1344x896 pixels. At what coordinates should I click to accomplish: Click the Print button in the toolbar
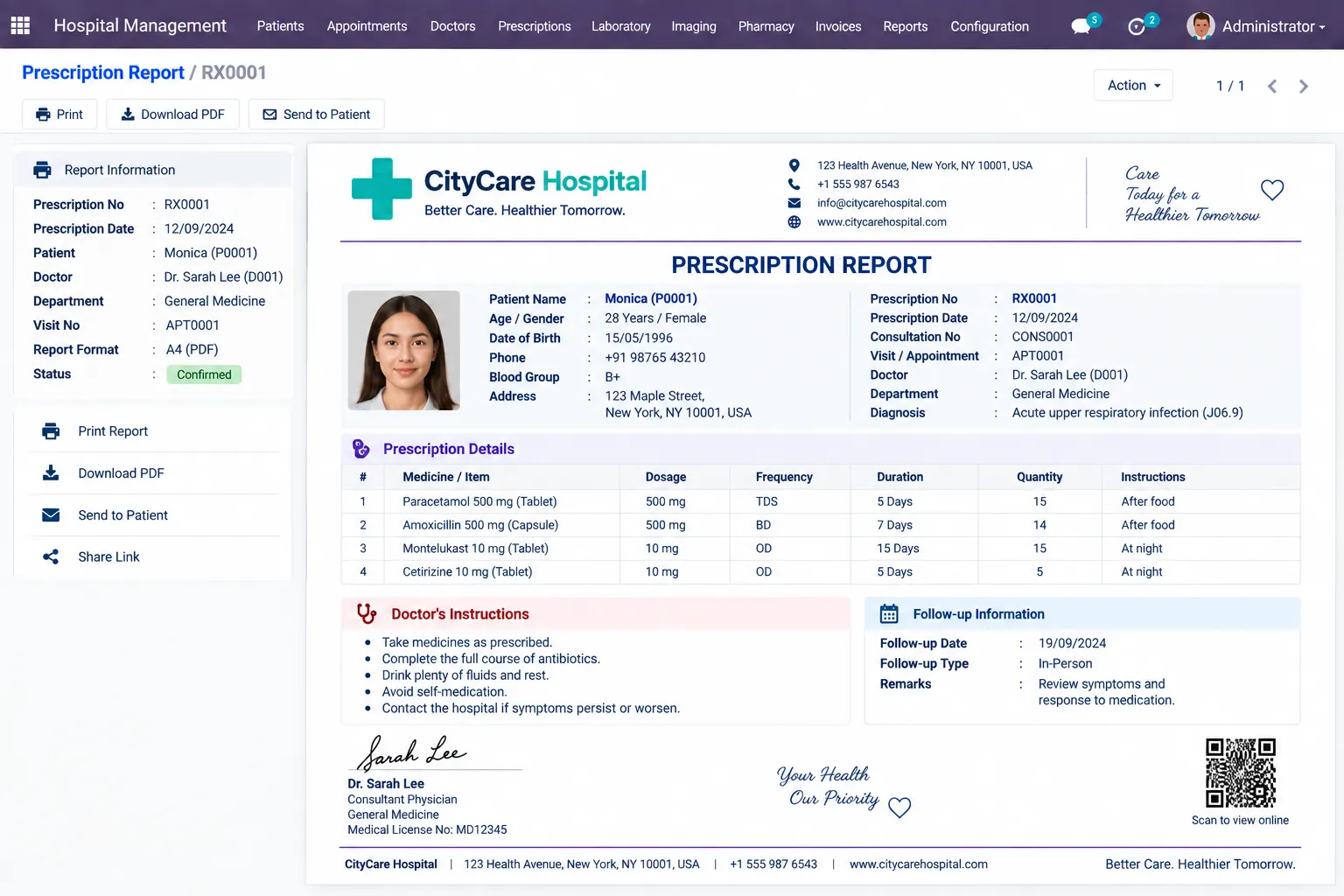[59, 115]
